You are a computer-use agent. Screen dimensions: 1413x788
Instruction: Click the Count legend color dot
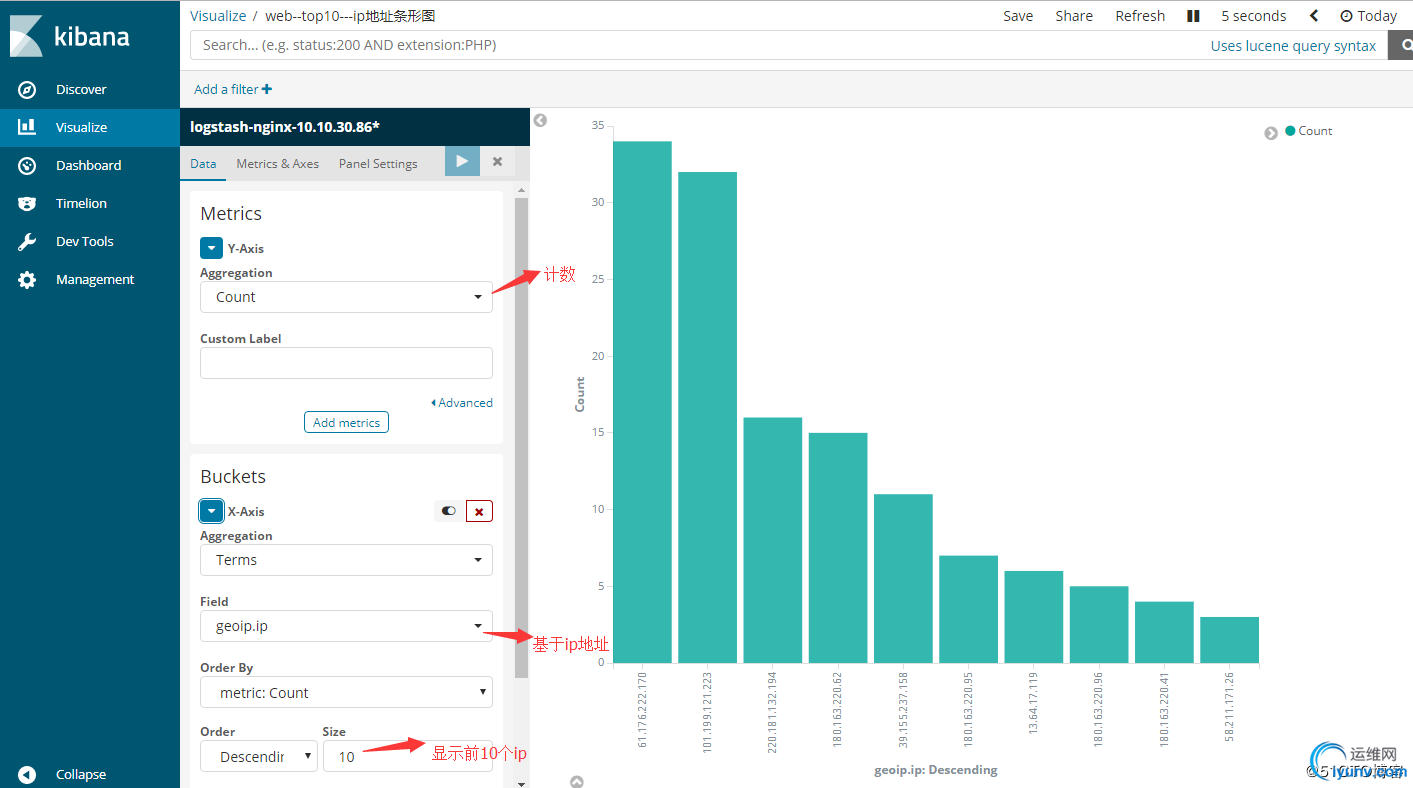coord(1290,131)
